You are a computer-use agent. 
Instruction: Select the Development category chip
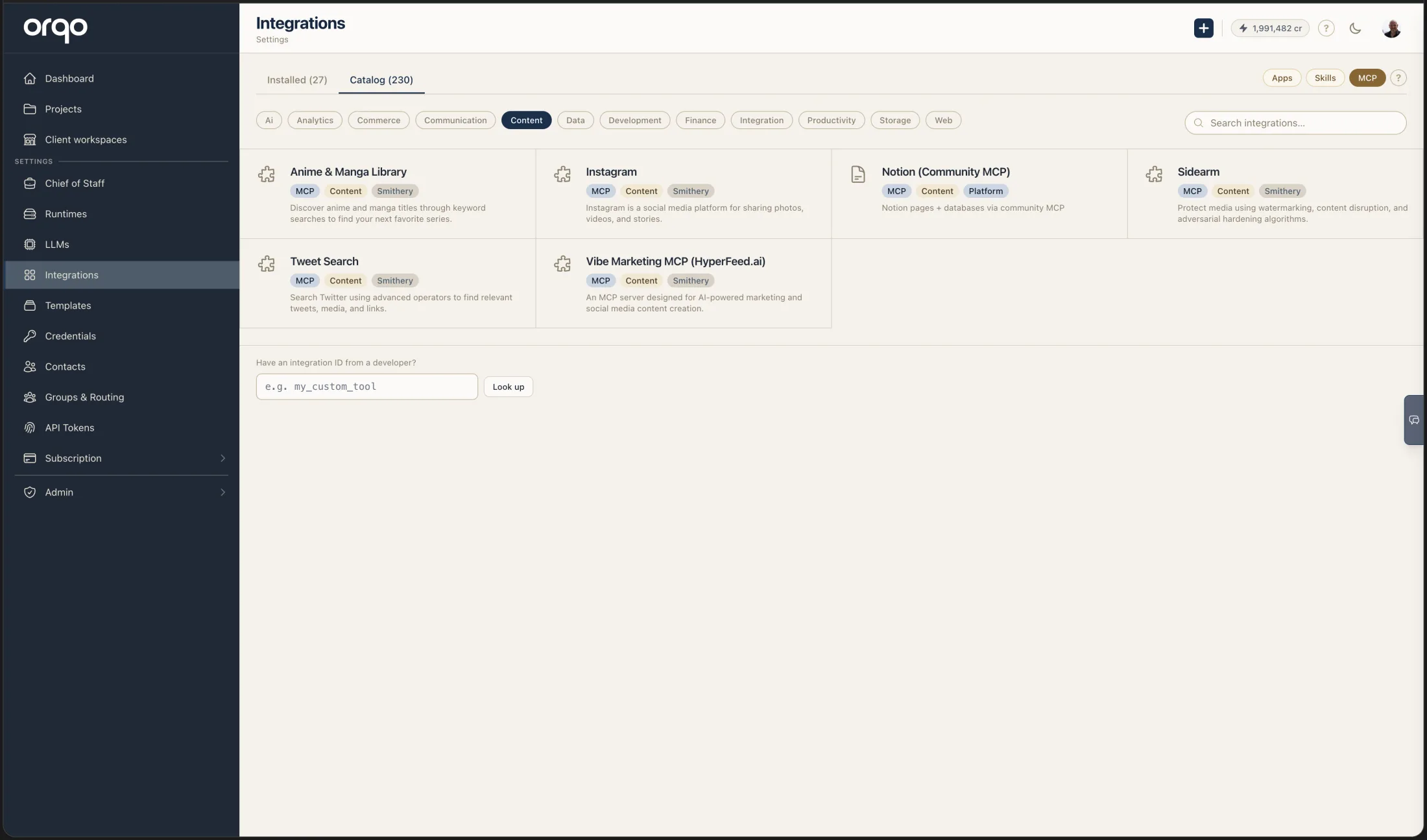point(635,120)
